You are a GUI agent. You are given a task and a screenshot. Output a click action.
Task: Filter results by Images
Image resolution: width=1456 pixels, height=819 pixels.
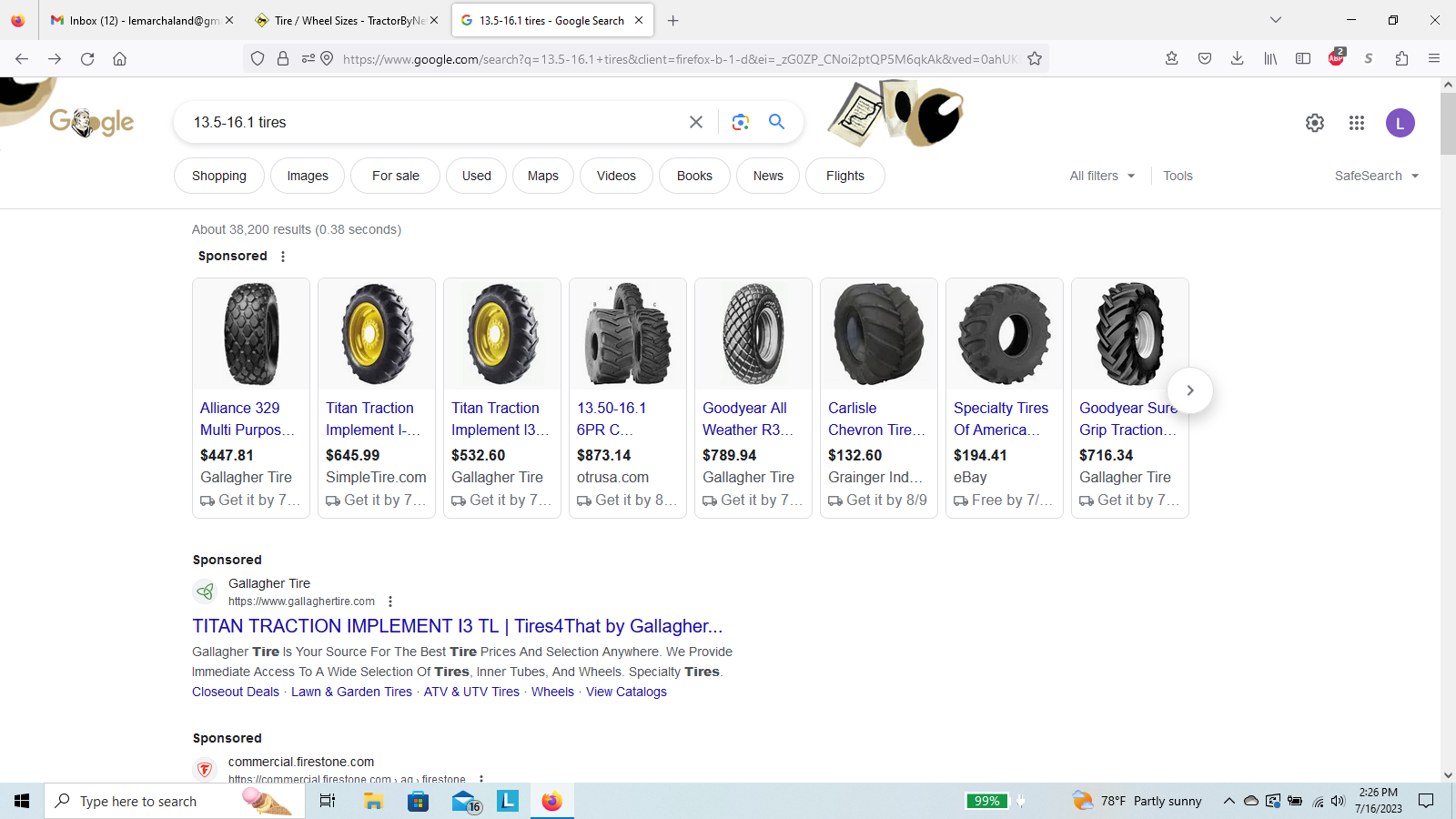coord(308,176)
